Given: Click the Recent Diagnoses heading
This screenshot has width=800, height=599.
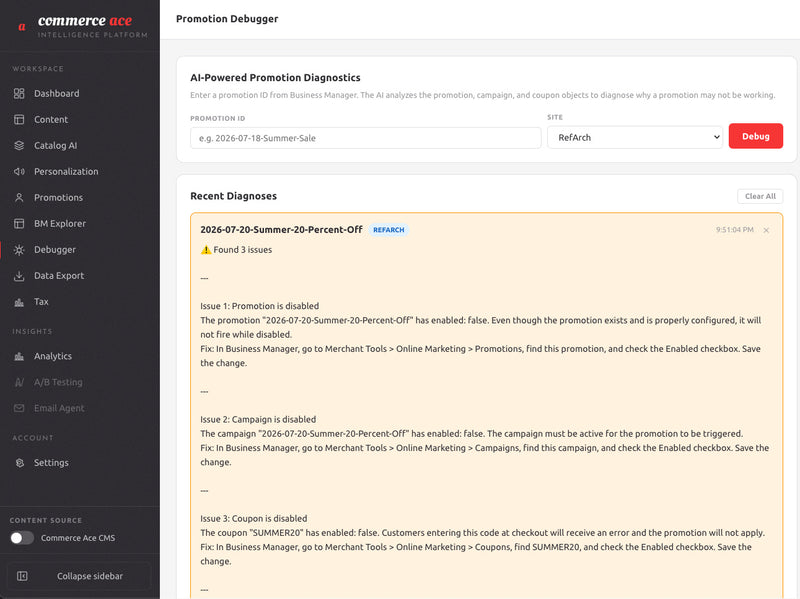Looking at the screenshot, I should click(233, 196).
